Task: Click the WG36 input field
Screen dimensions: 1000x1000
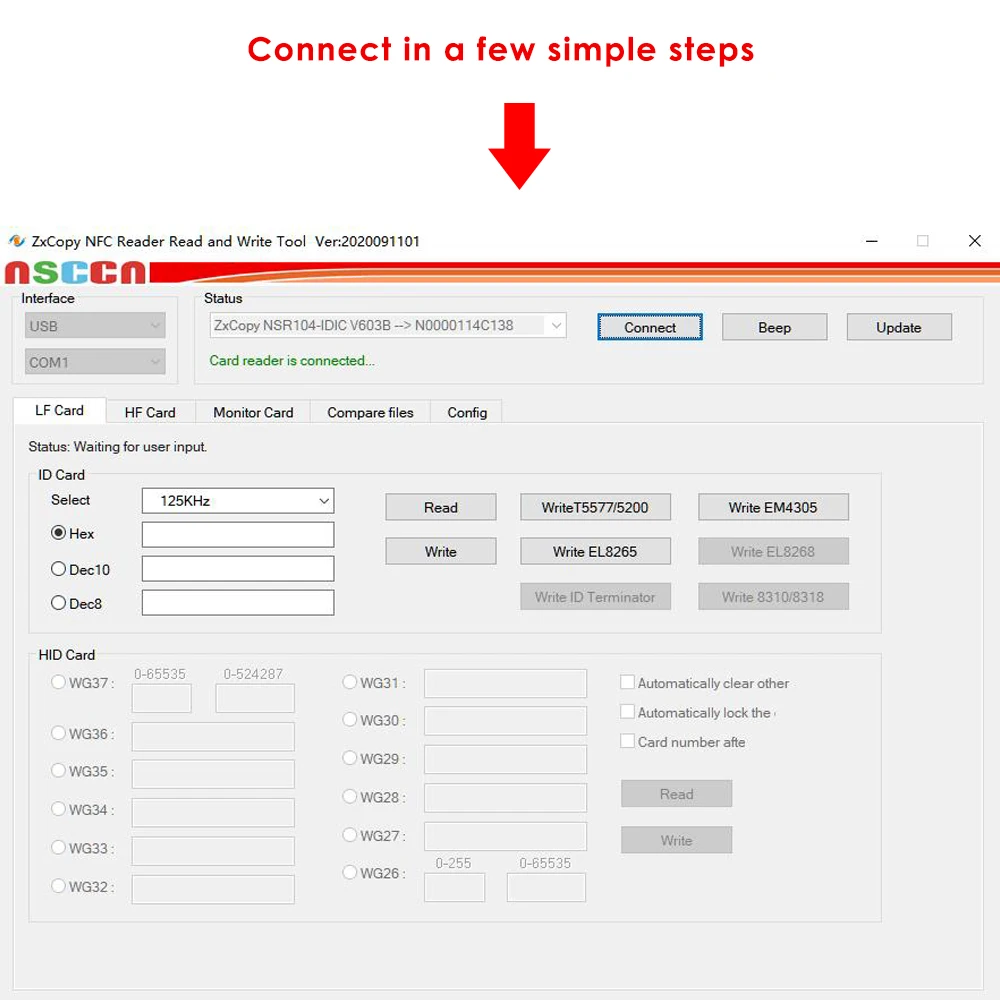Action: [213, 737]
